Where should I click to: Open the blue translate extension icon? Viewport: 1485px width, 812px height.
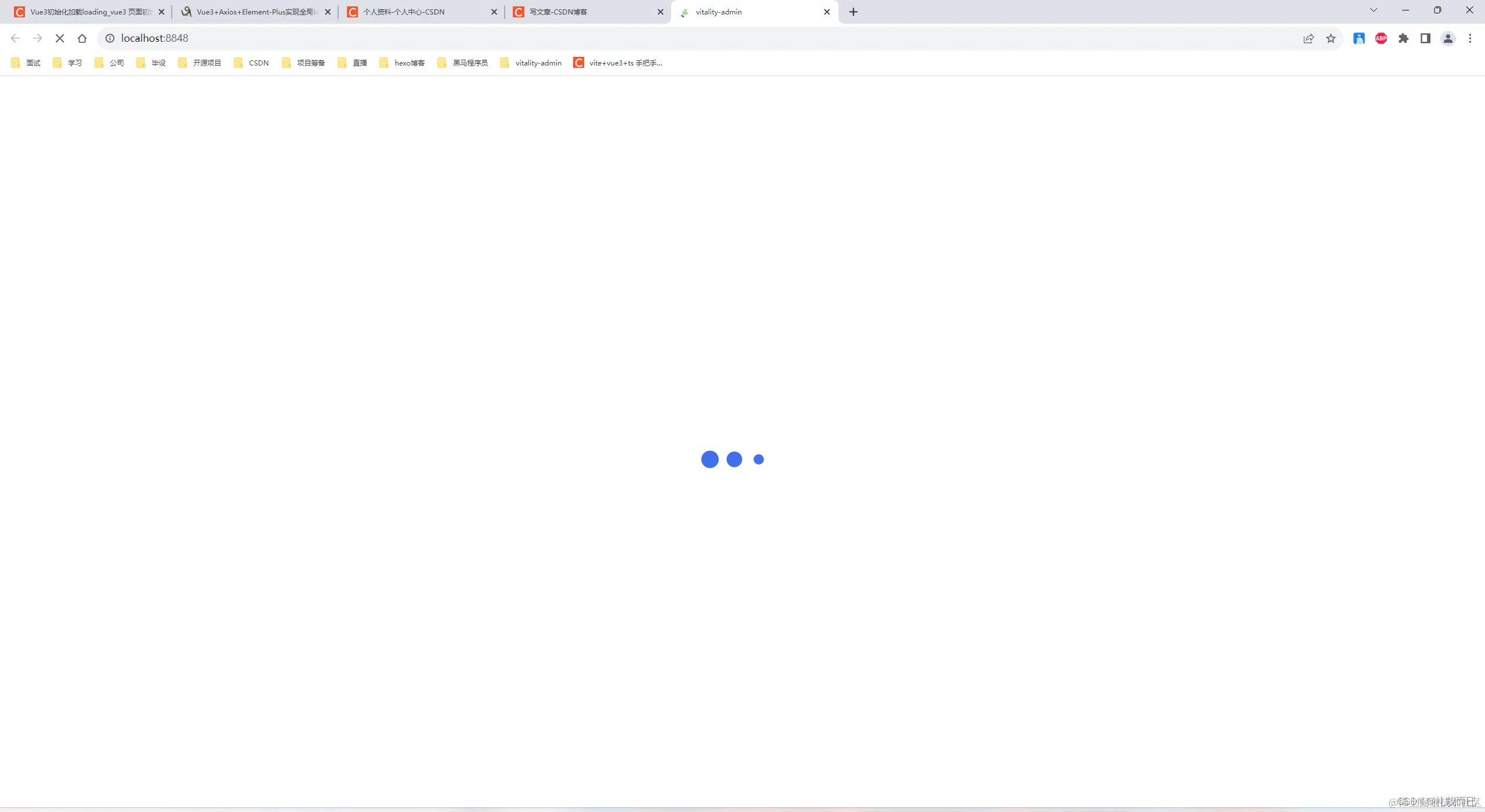[x=1359, y=38]
